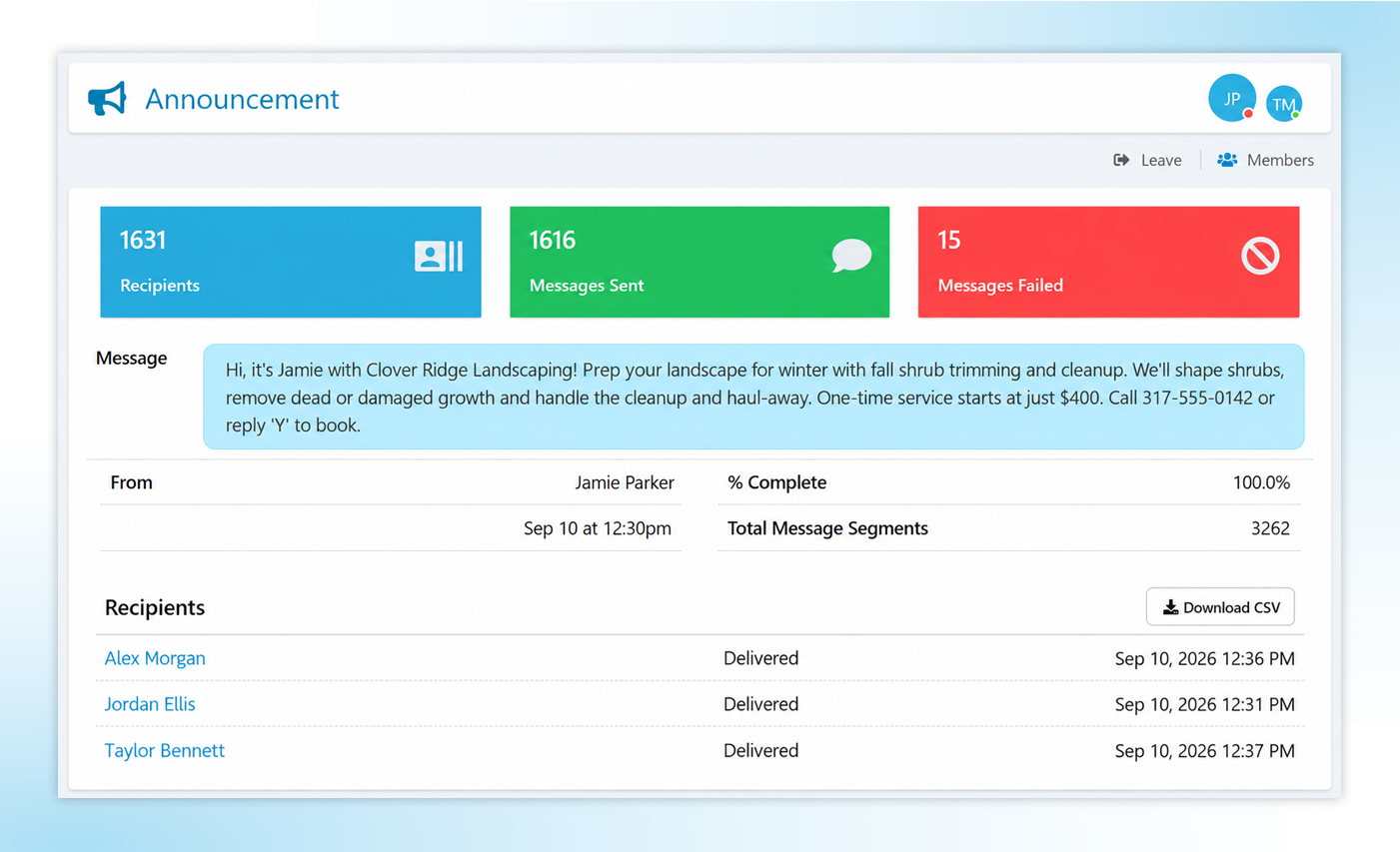
Task: Open Taylor Bennett's contact link
Action: 165,750
